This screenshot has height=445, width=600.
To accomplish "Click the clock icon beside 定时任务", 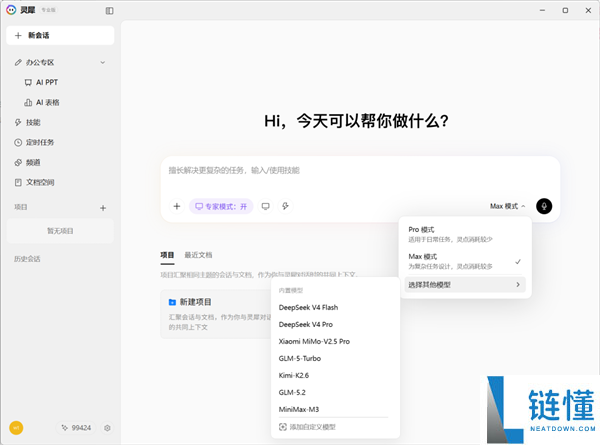I will point(18,142).
